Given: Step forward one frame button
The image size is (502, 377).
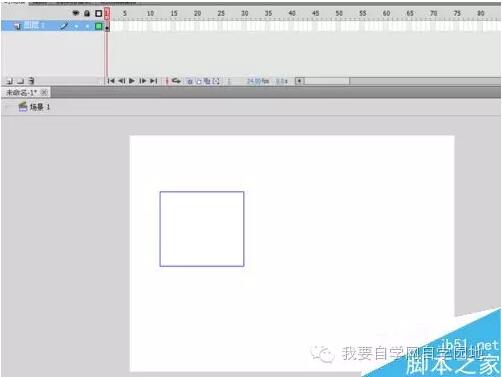Looking at the screenshot, I should pos(143,81).
